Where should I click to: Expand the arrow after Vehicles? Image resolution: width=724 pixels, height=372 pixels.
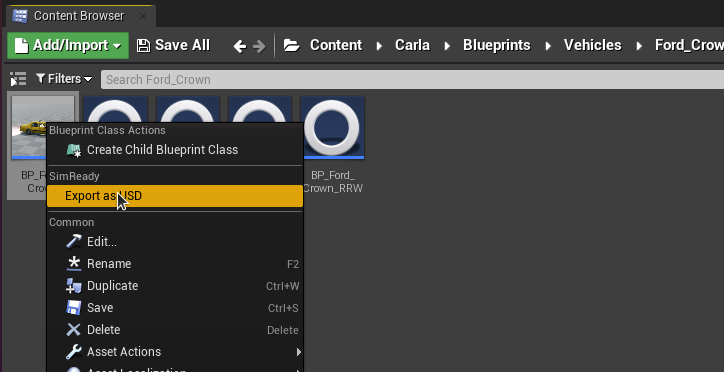[x=639, y=46]
